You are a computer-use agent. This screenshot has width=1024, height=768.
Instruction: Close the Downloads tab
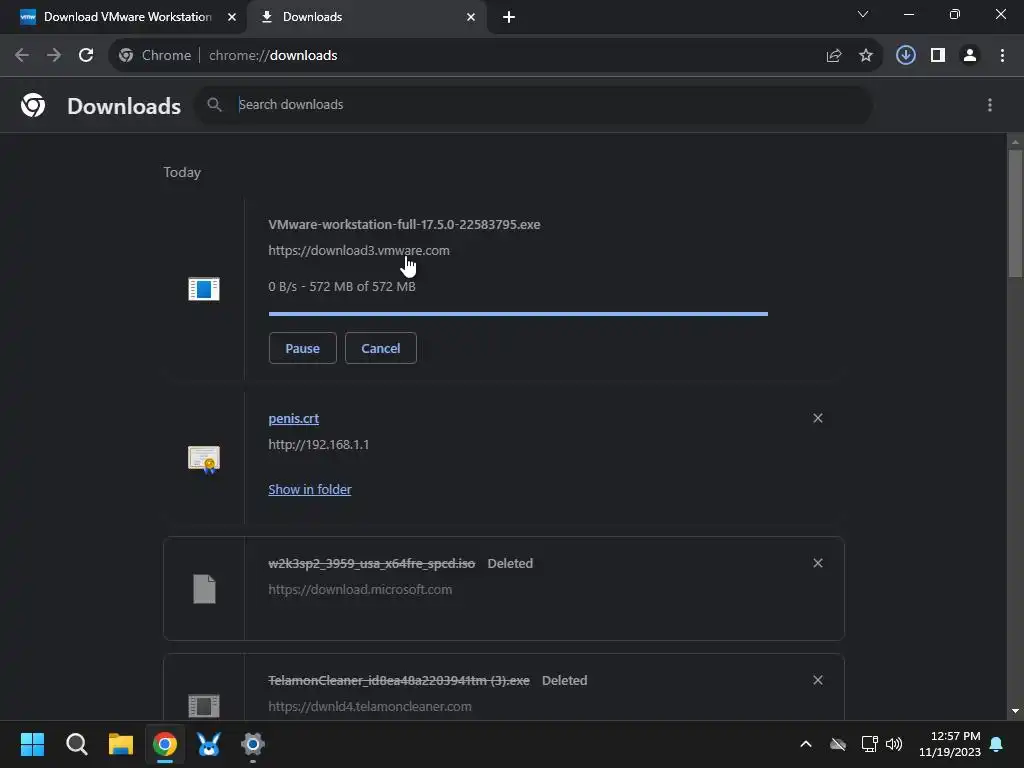(x=471, y=17)
